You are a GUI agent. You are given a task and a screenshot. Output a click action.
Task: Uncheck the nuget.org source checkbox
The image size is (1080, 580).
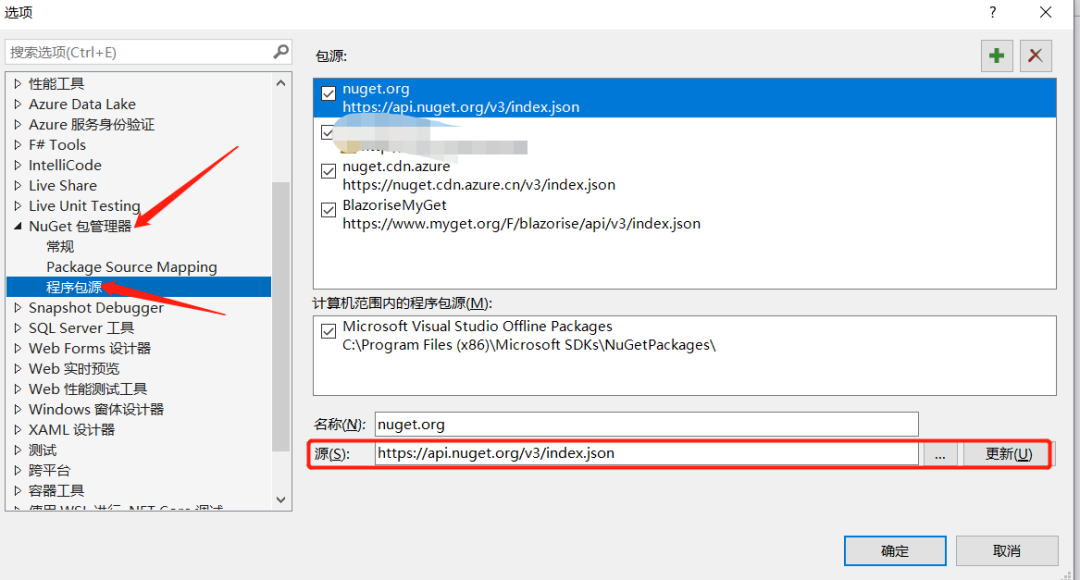click(329, 93)
